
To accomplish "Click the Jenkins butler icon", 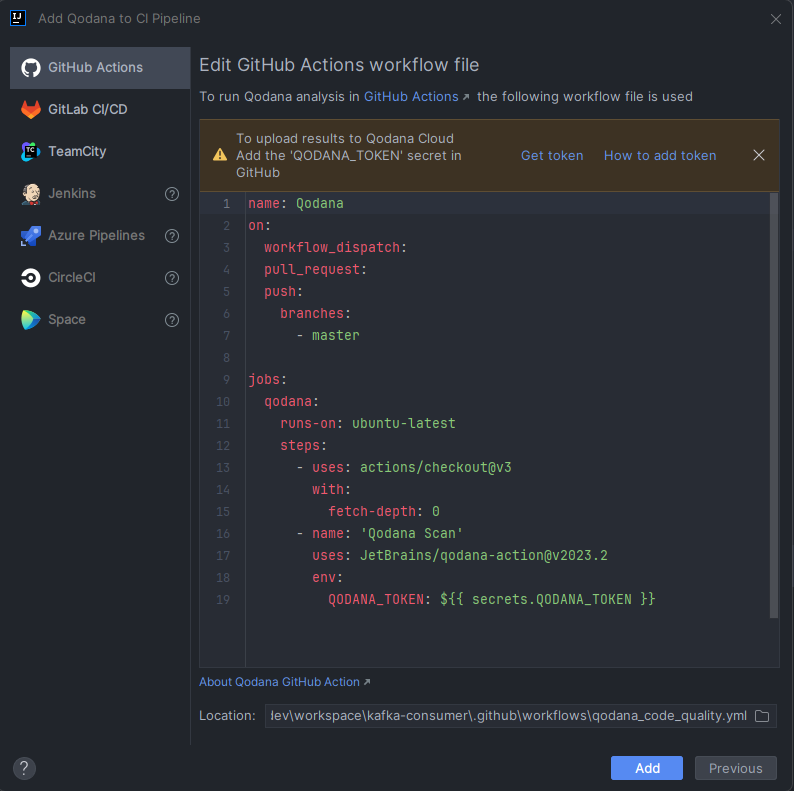I will pyautogui.click(x=31, y=194).
